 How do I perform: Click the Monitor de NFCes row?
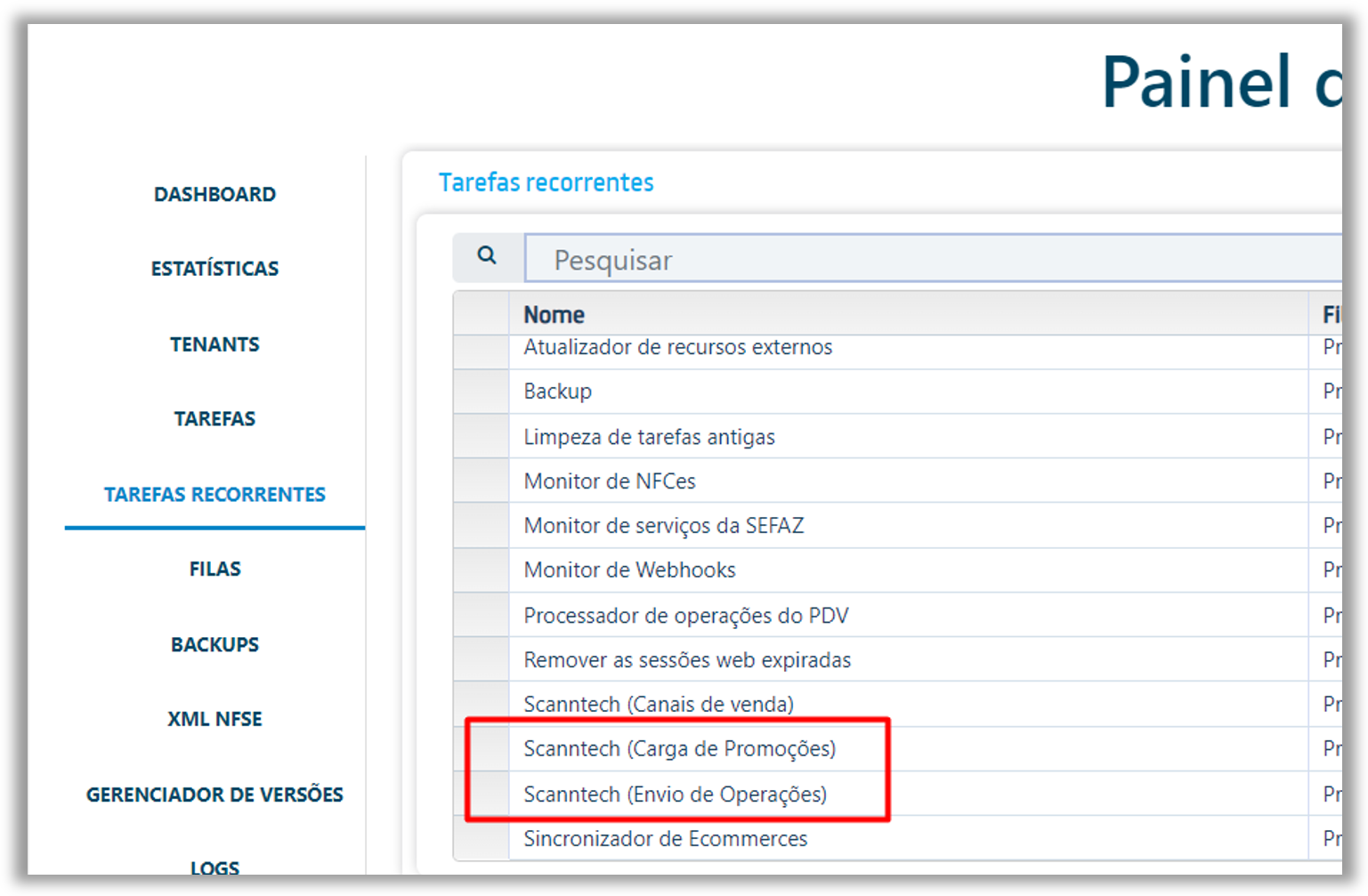(610, 481)
